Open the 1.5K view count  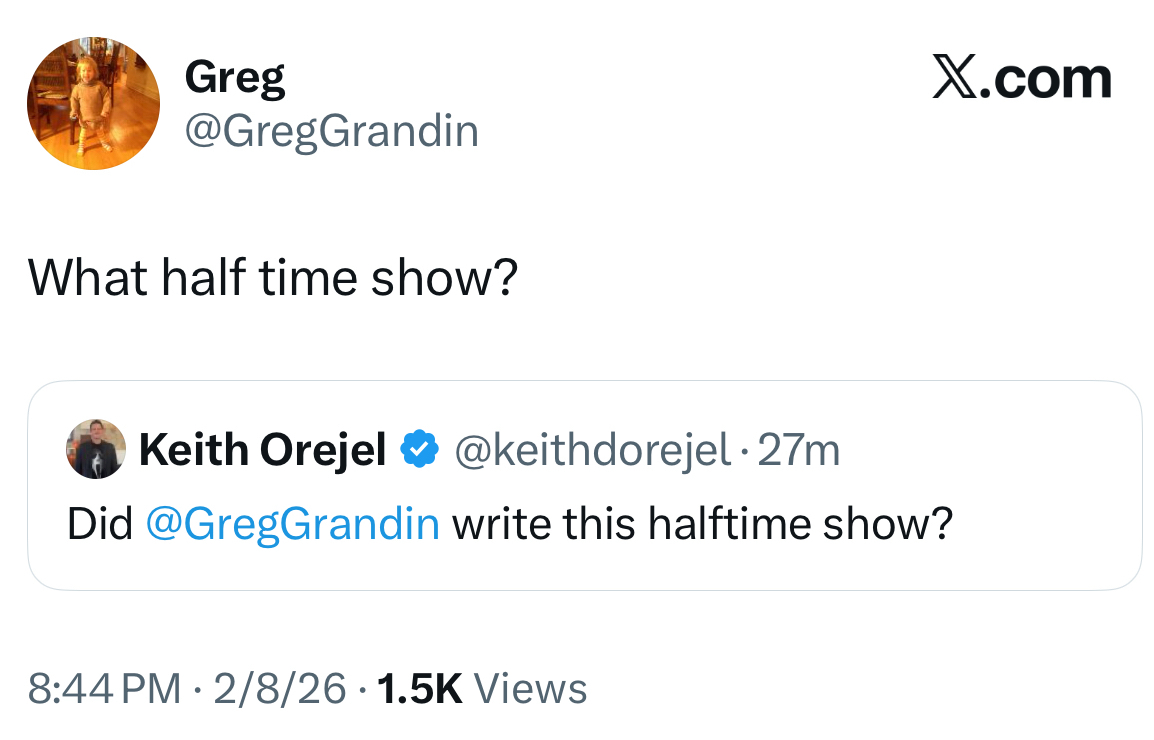point(420,688)
